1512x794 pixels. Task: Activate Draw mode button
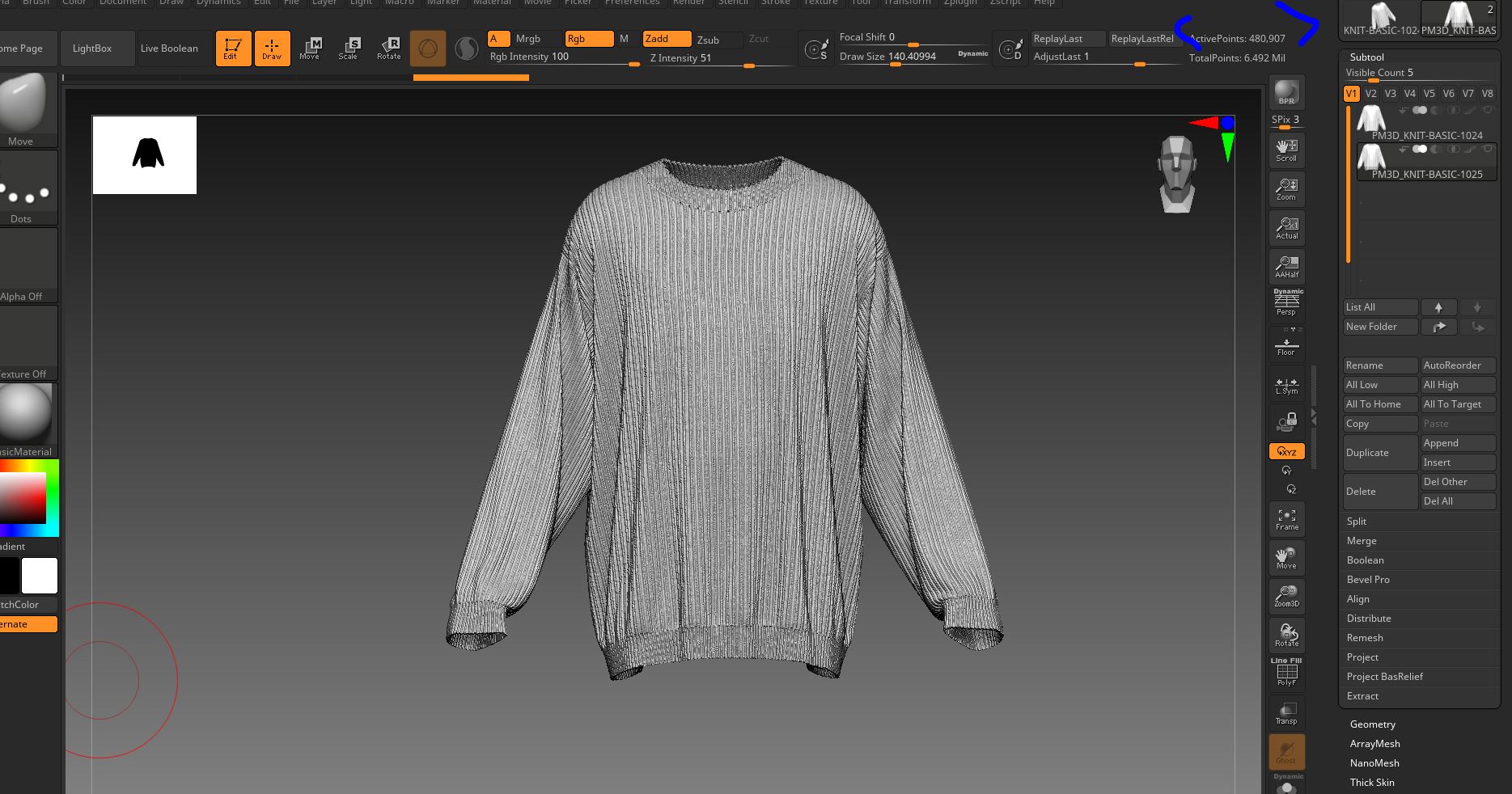point(272,49)
